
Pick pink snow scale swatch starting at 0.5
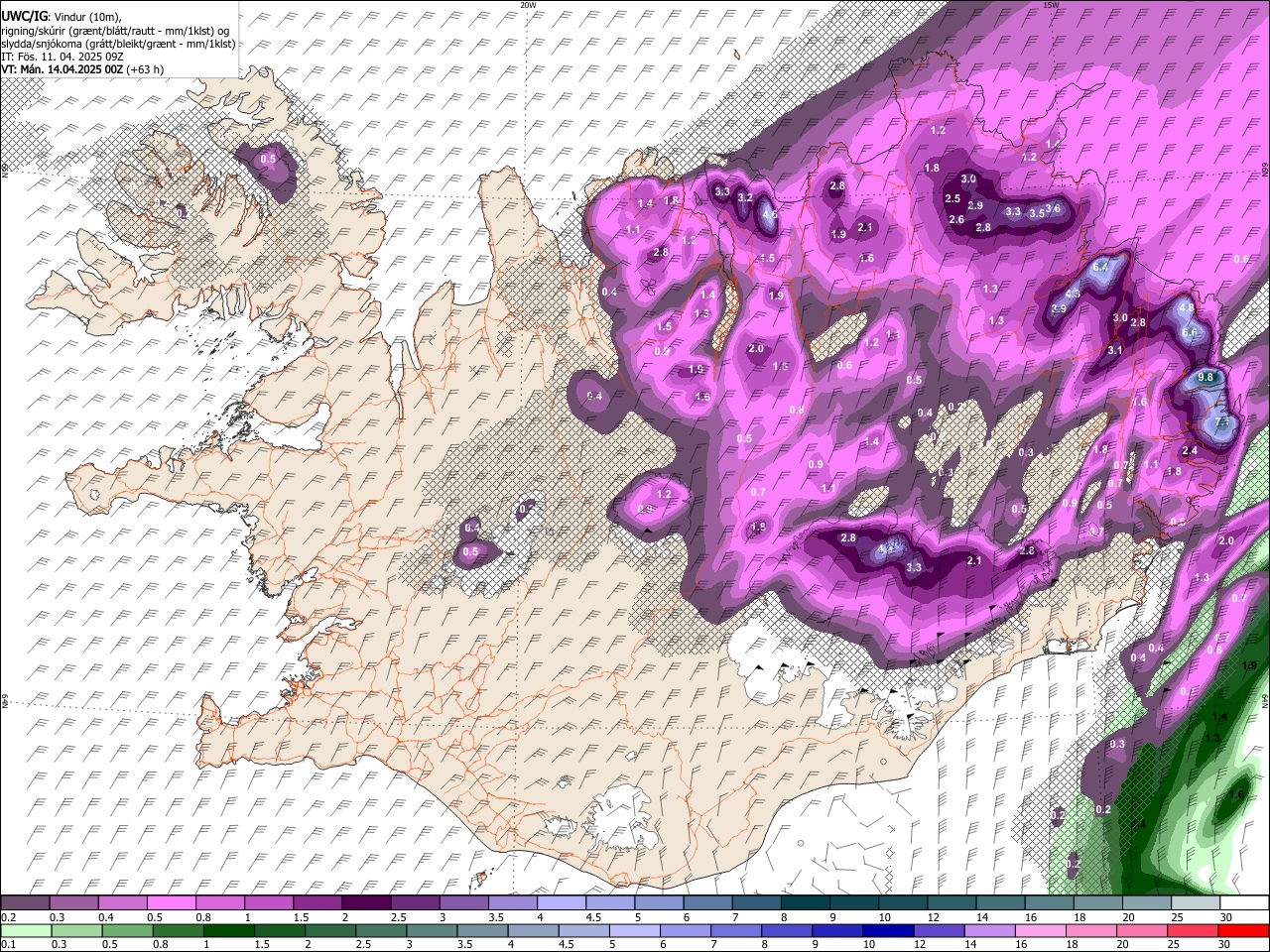(x=172, y=903)
